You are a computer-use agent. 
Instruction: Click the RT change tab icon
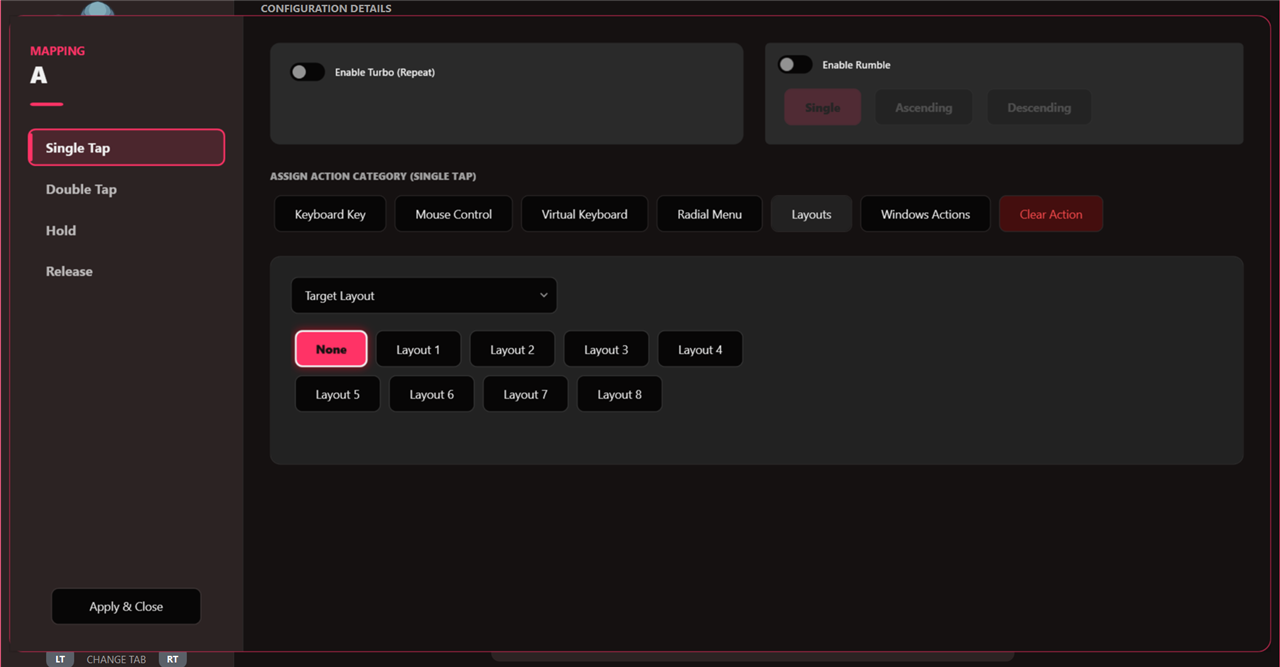pyautogui.click(x=173, y=659)
